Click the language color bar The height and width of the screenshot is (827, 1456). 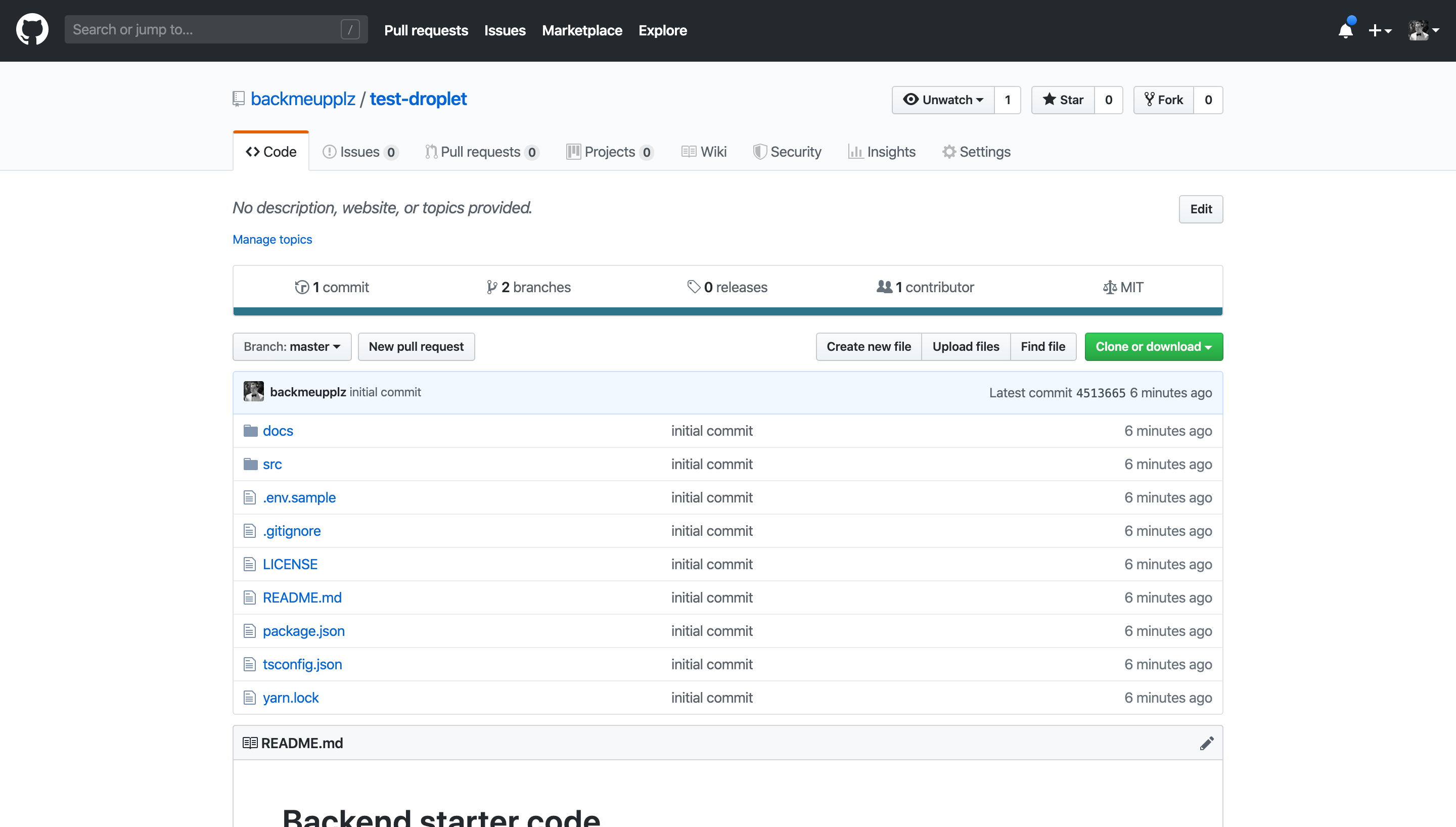[727, 311]
